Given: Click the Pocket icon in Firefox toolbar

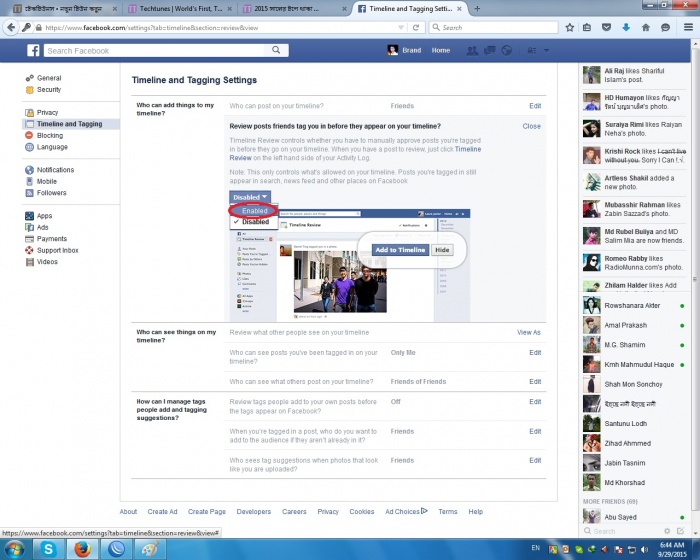Looking at the screenshot, I should (606, 28).
